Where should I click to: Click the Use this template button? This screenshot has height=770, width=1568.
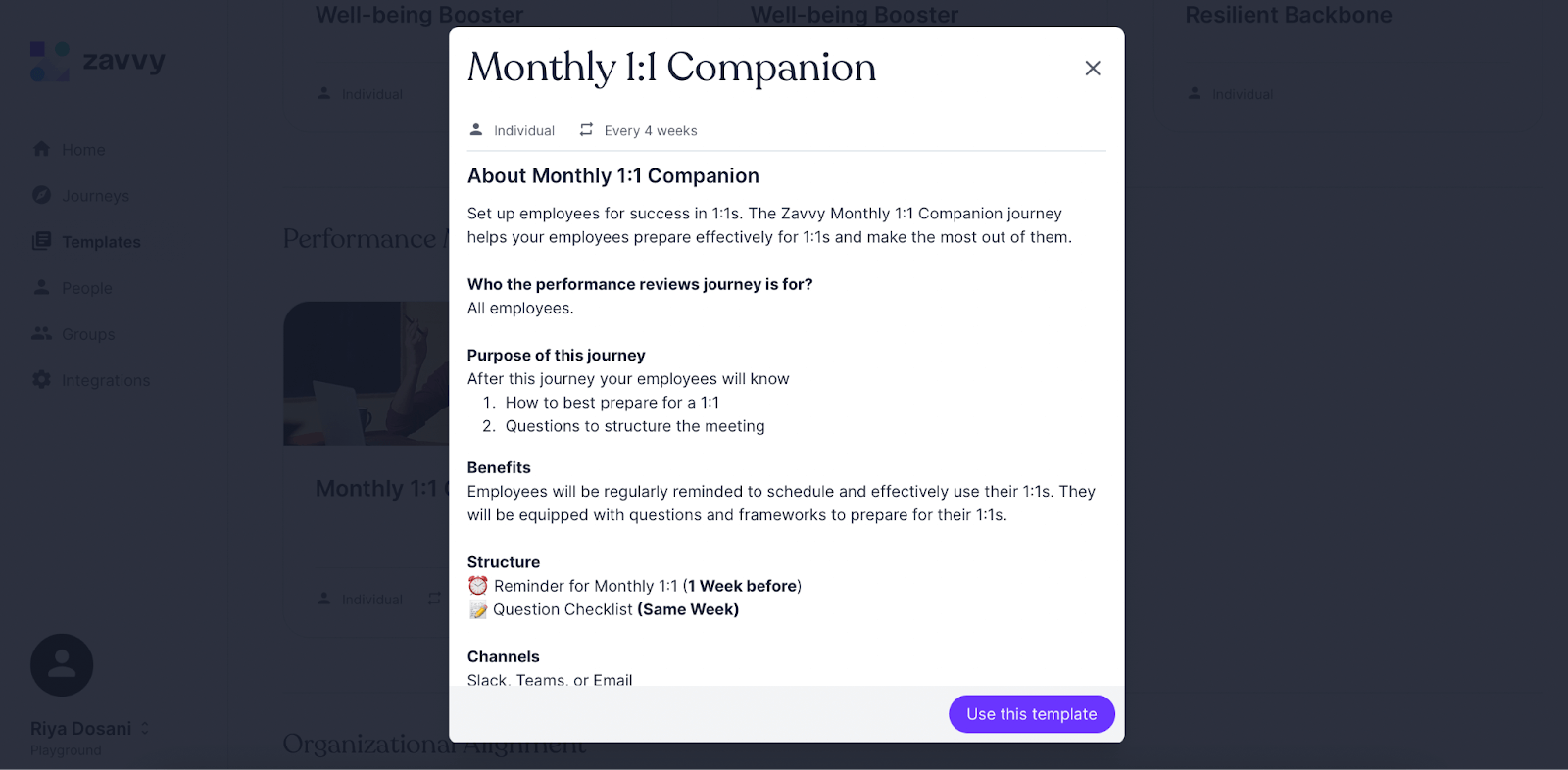pos(1031,714)
